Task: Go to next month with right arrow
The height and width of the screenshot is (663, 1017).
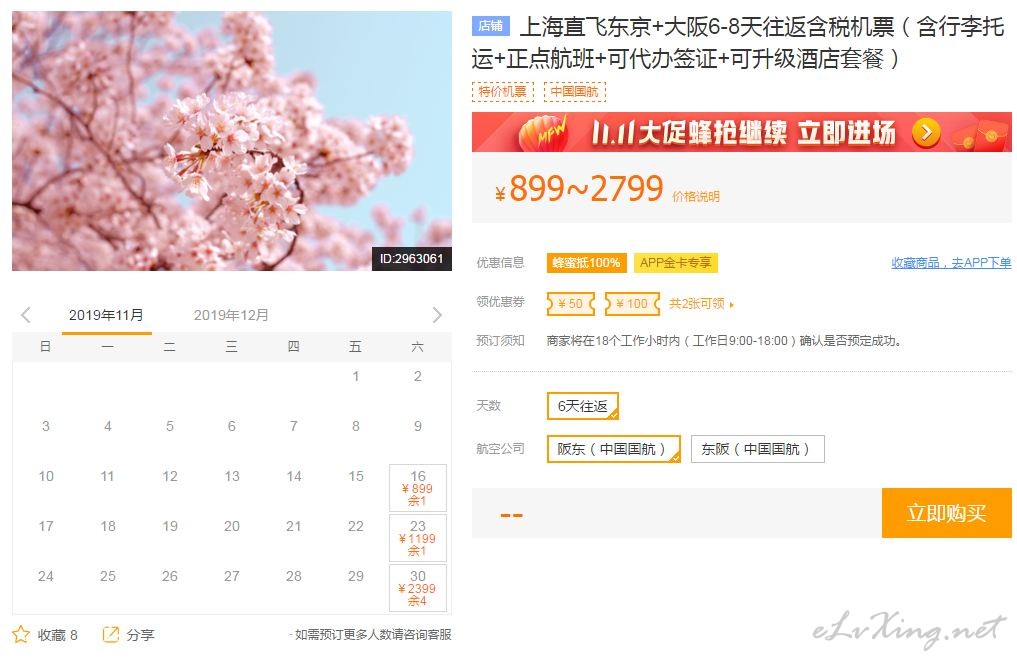Action: coord(437,315)
